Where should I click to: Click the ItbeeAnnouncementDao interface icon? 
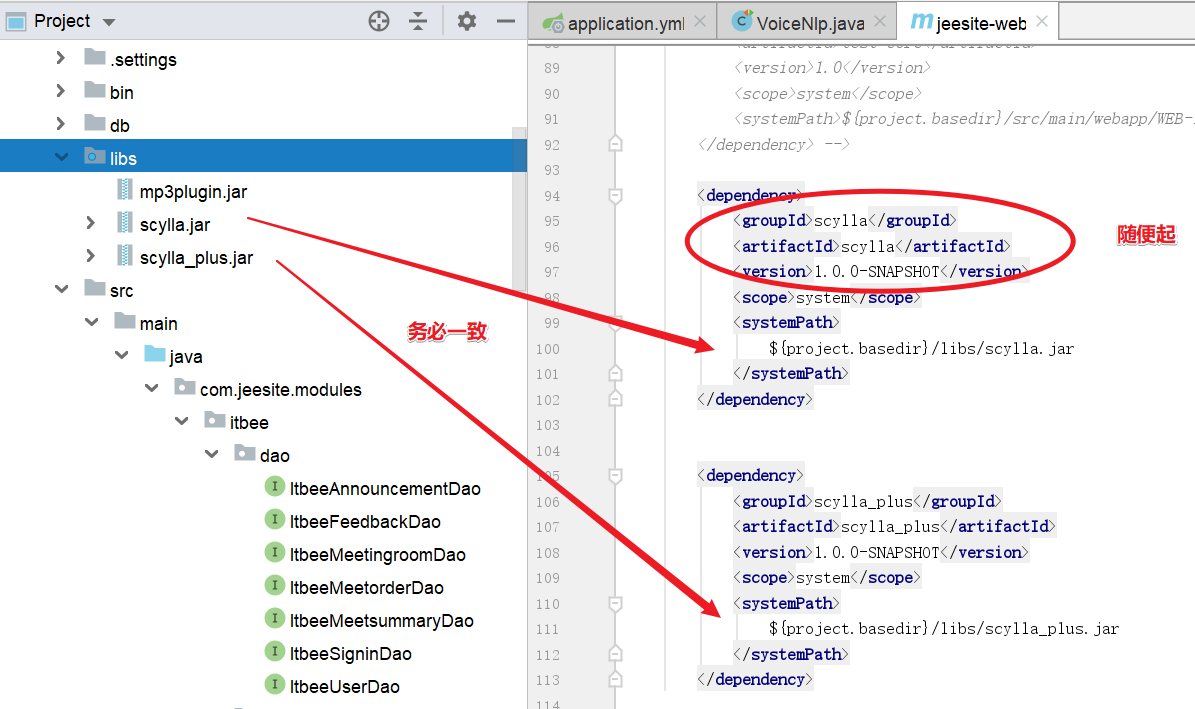274,486
